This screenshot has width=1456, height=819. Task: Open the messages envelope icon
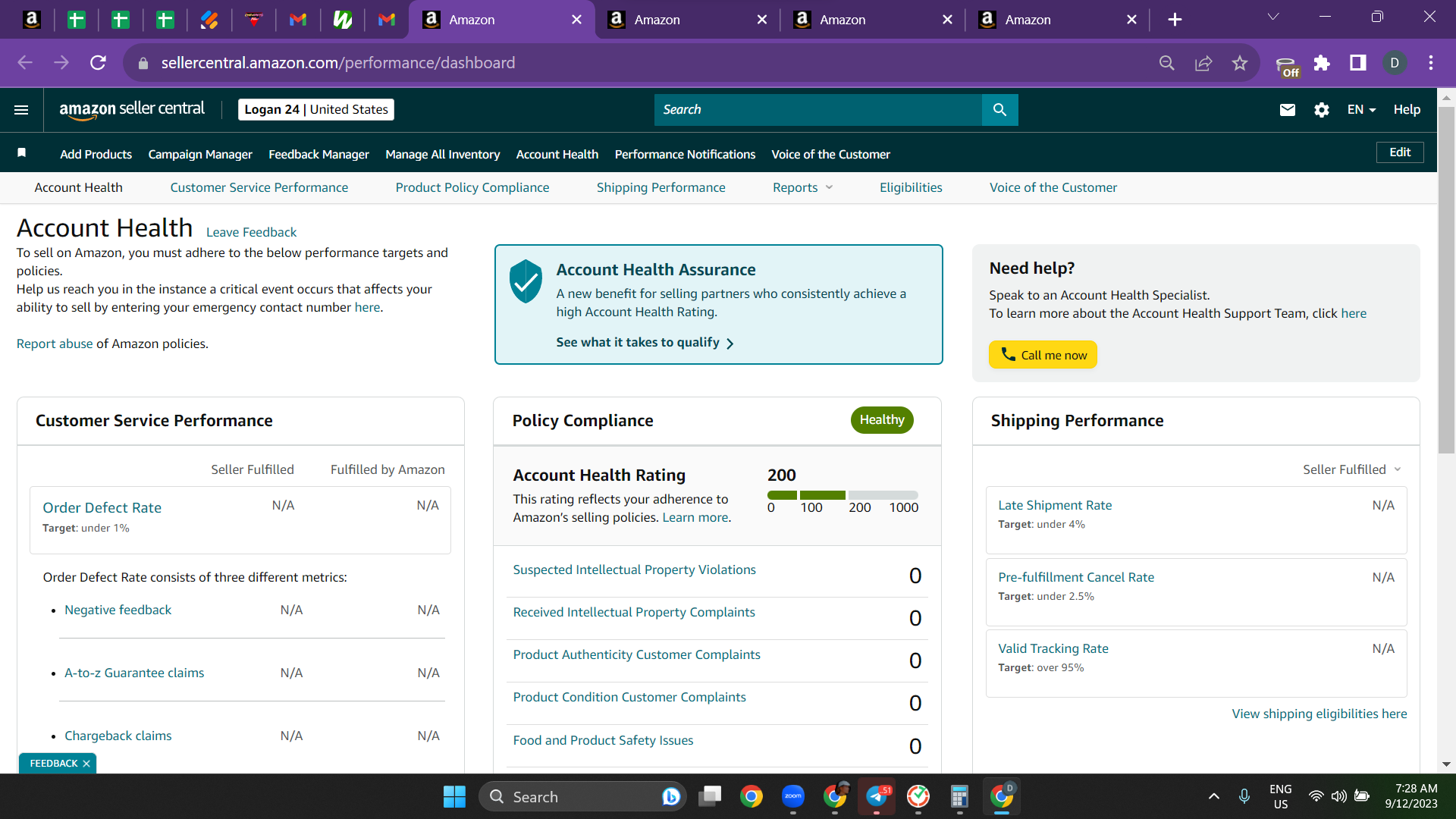1288,110
